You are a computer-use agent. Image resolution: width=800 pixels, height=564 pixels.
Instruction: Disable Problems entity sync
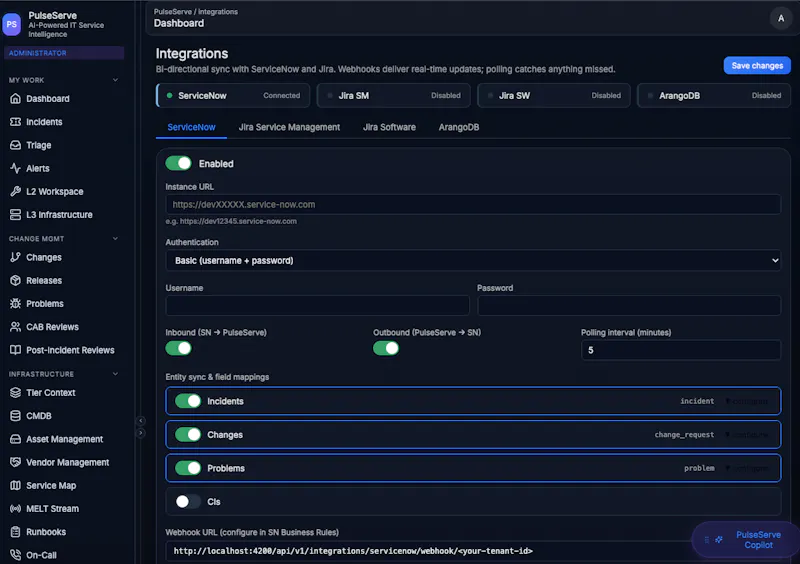pyautogui.click(x=188, y=468)
